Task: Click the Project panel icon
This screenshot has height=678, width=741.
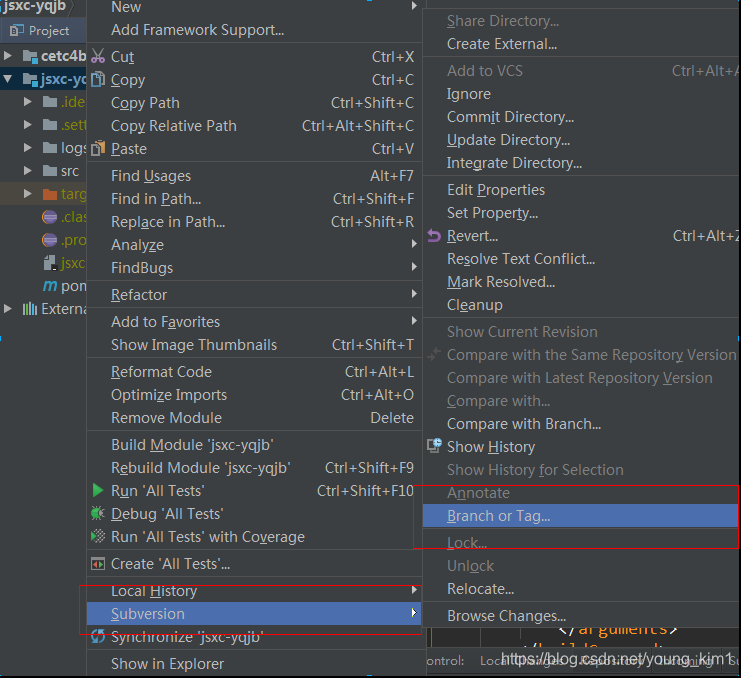Action: [x=17, y=30]
